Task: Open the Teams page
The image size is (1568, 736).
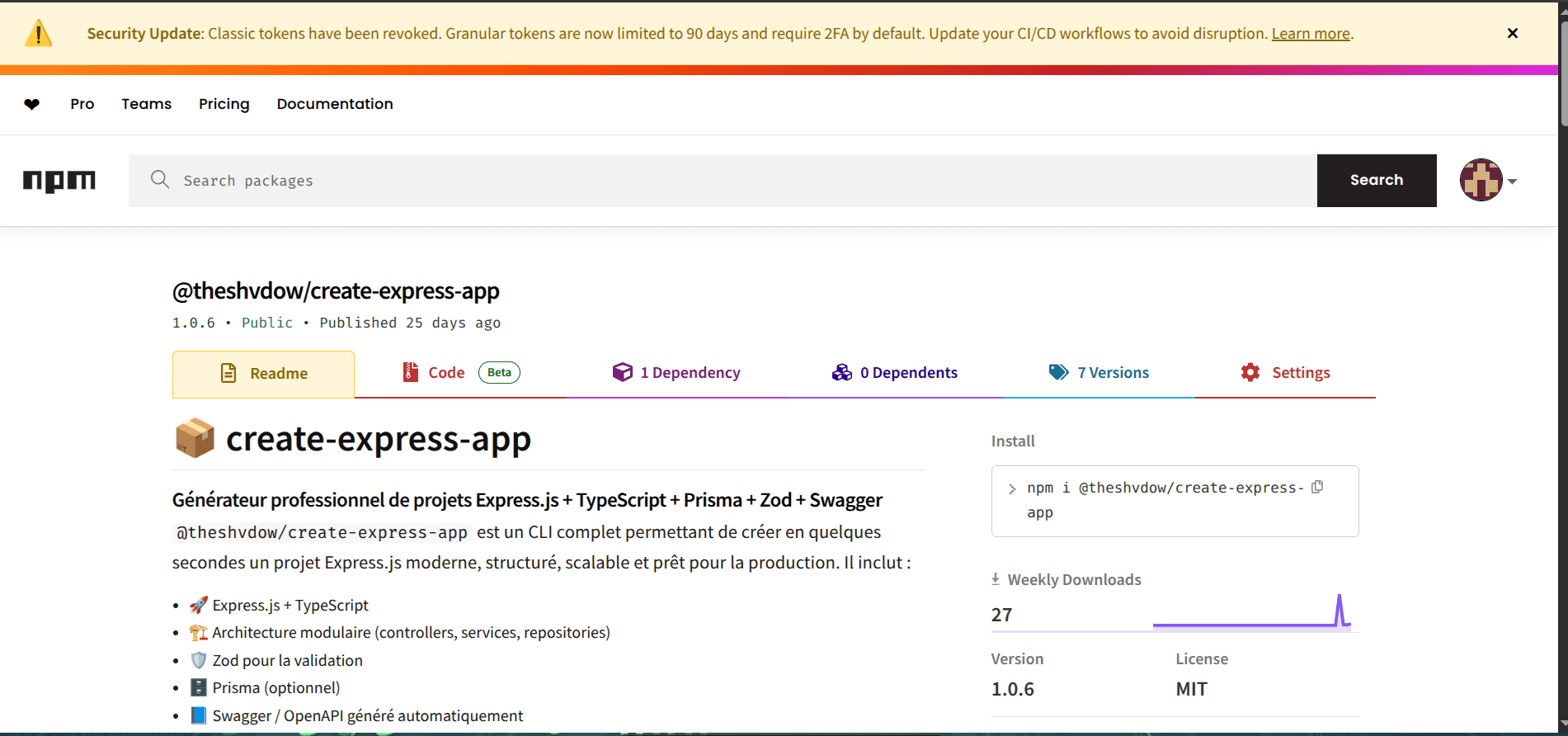Action: (x=147, y=104)
